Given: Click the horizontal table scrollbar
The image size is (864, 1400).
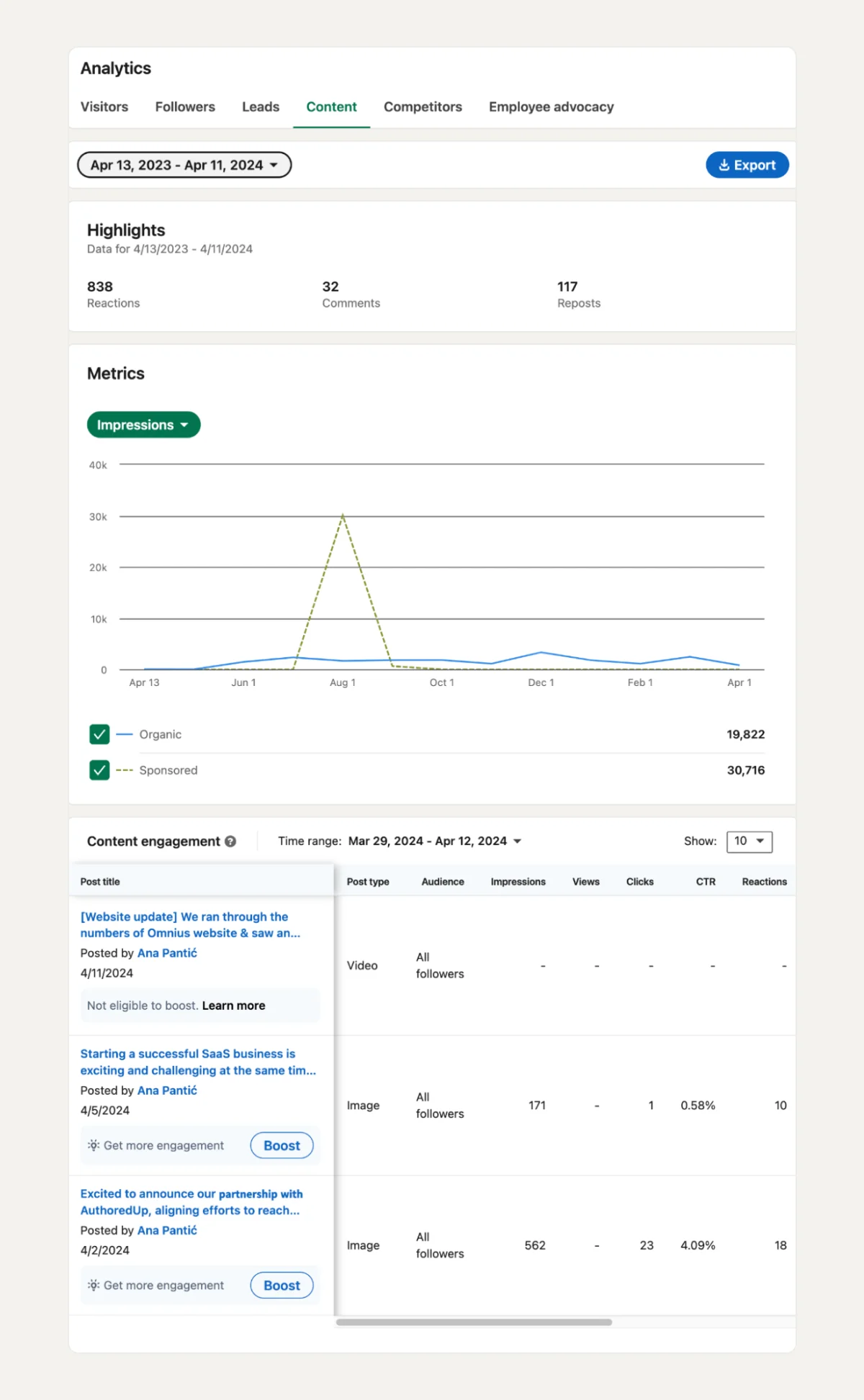Looking at the screenshot, I should coord(474,1322).
